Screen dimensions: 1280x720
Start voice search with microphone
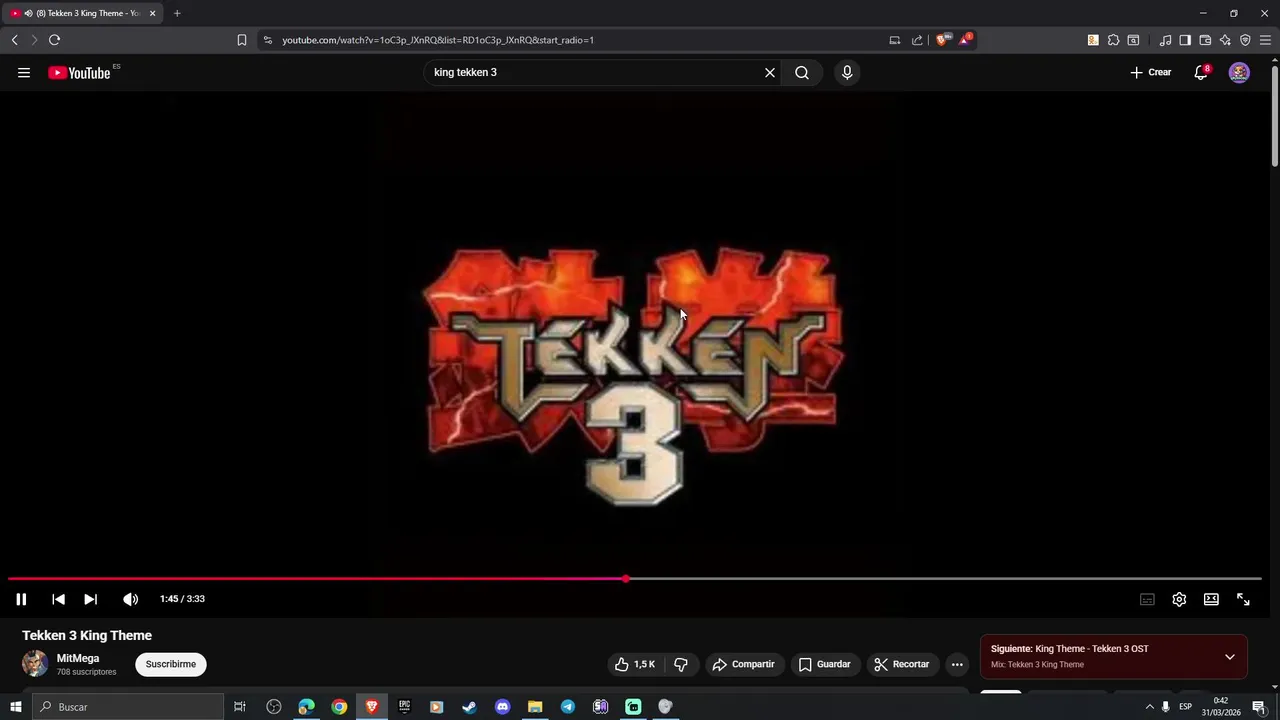pos(847,73)
